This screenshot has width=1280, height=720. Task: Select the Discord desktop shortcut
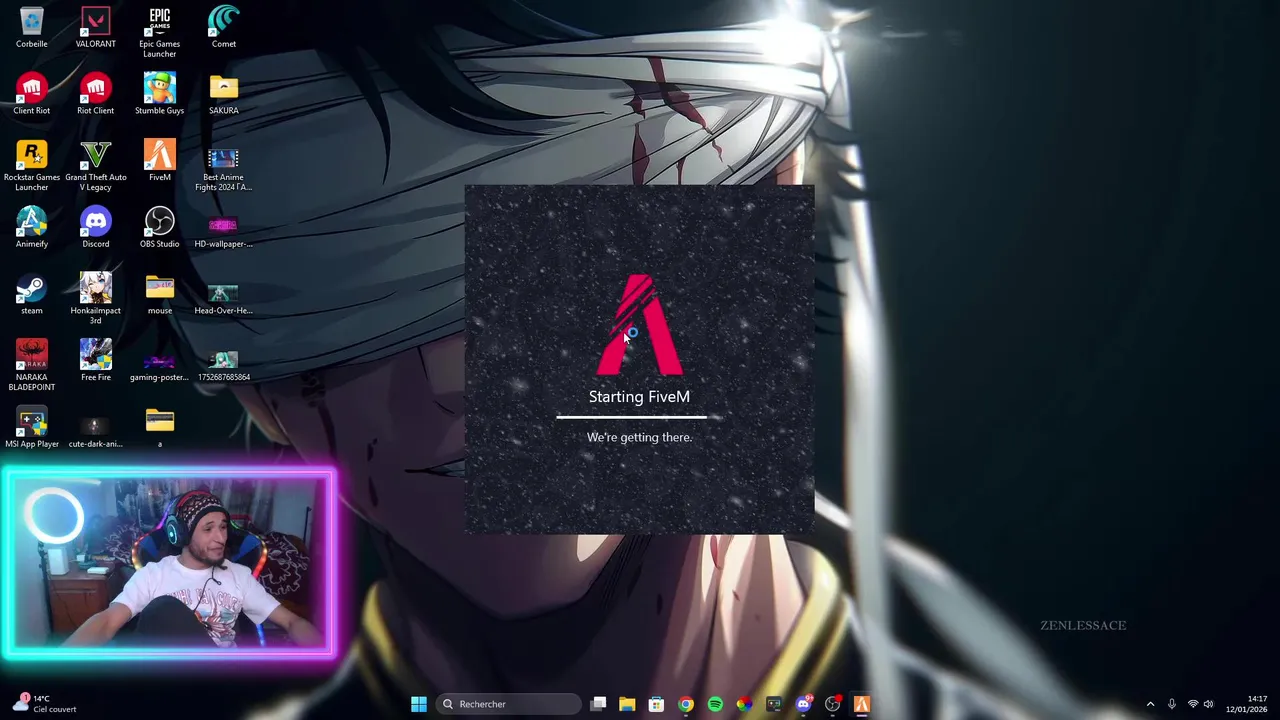click(x=96, y=228)
